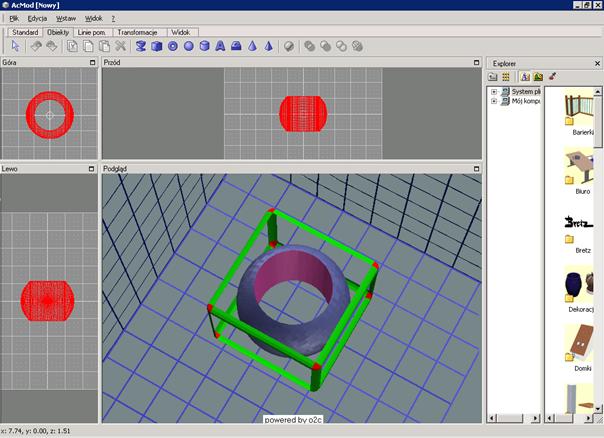This screenshot has width=604, height=438.
Task: Insert a rotation (lathe) object
Action: [x=141, y=46]
